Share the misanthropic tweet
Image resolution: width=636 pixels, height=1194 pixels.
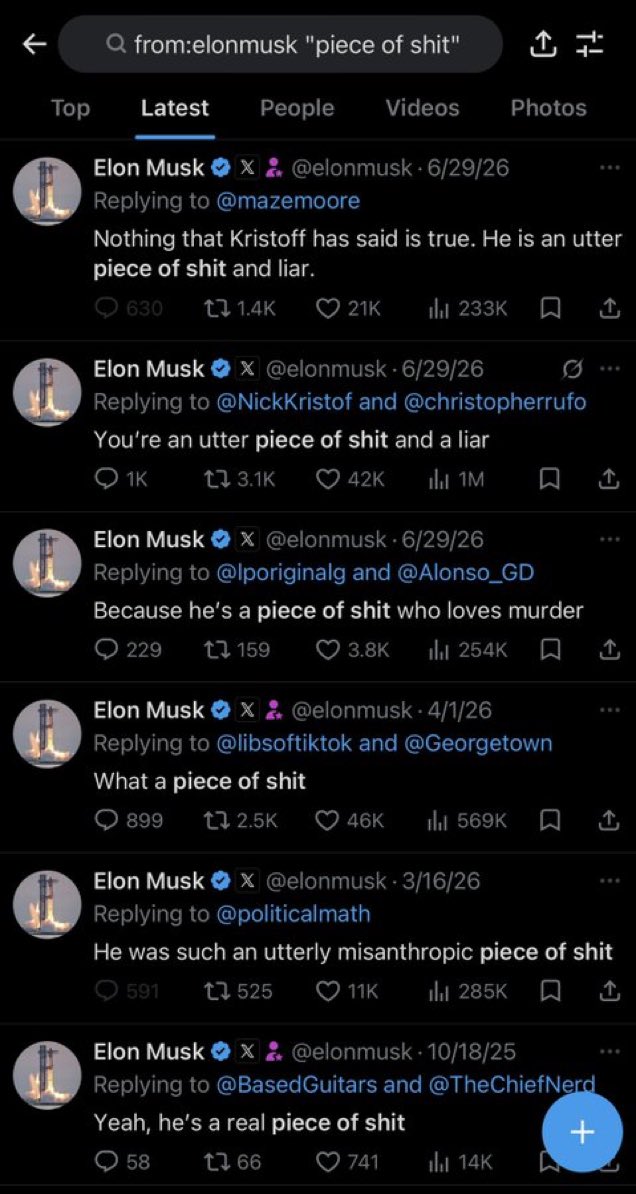[607, 991]
